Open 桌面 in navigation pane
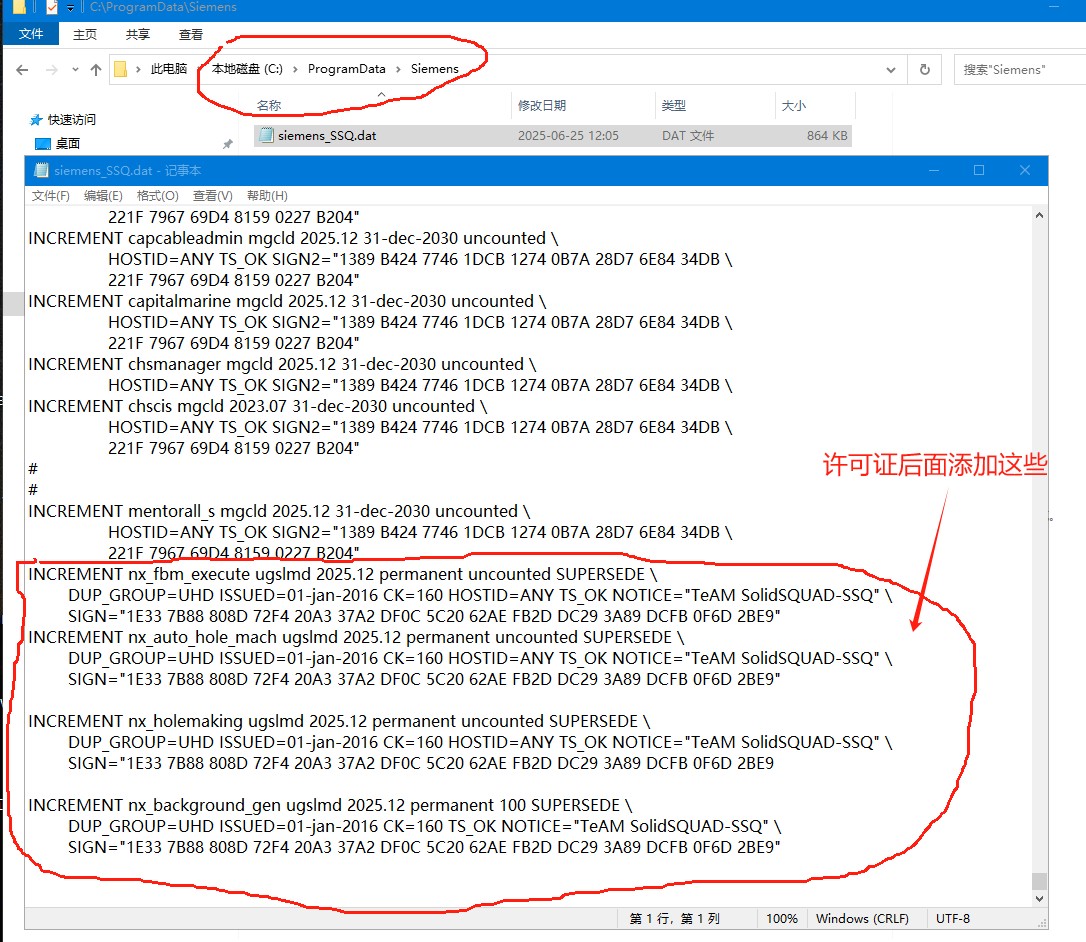1086x942 pixels. point(68,143)
